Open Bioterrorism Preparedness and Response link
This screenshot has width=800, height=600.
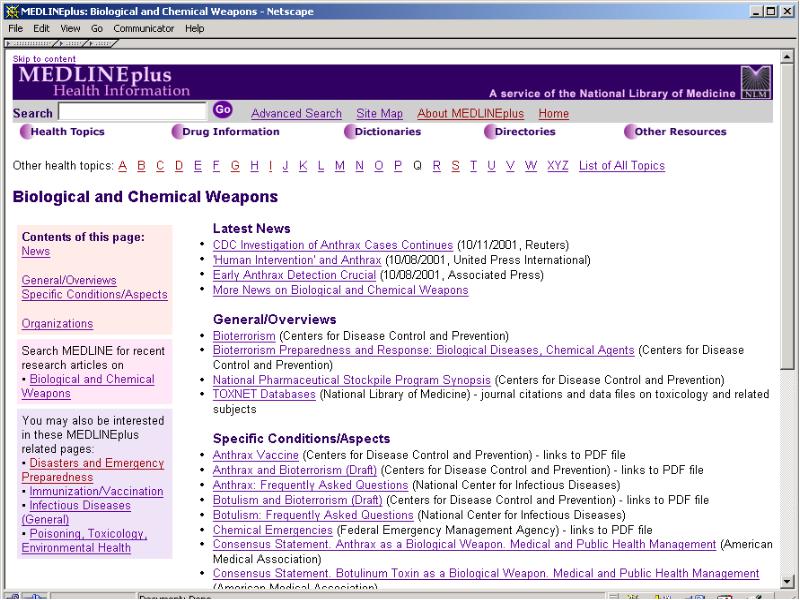coord(423,351)
